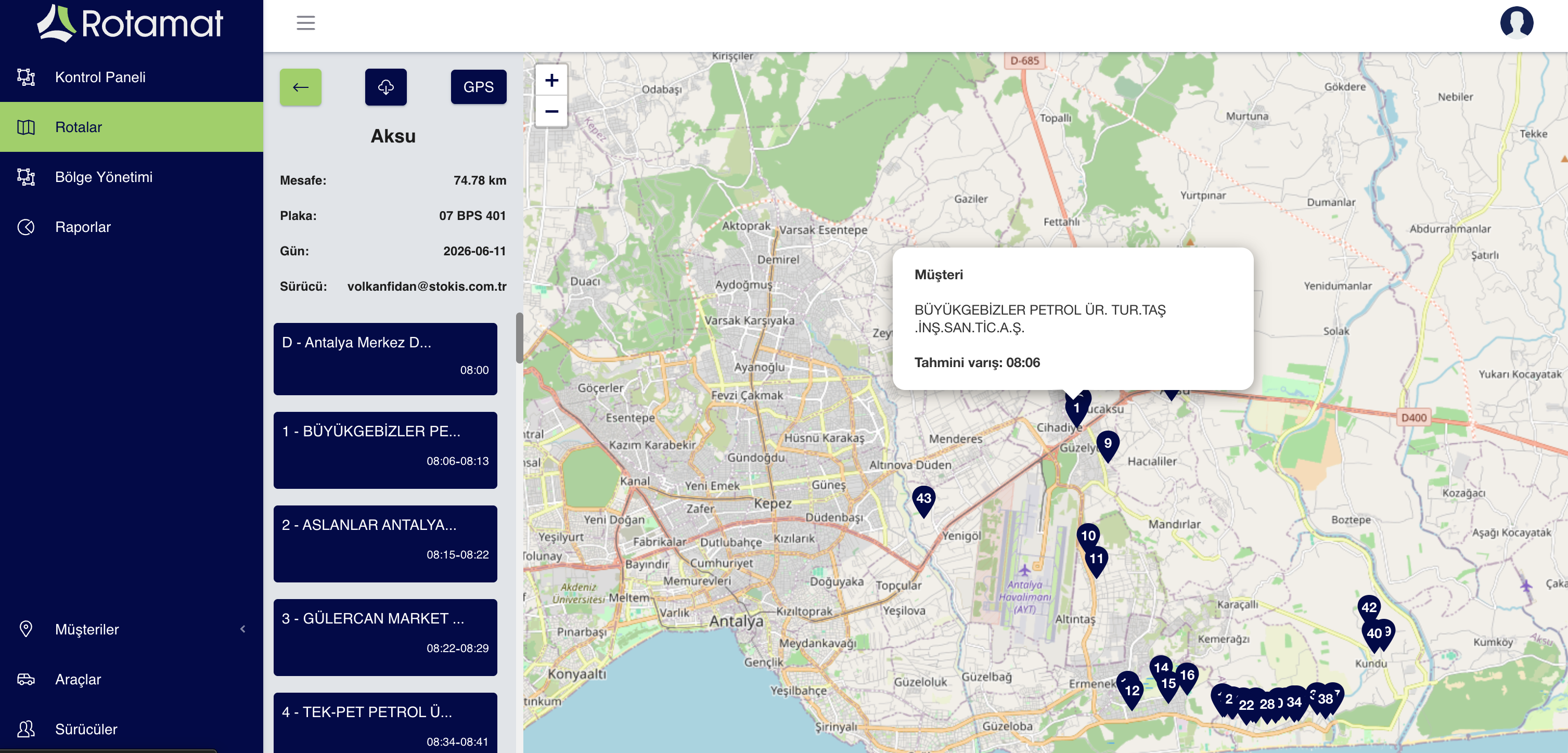
Task: Select Rotalar in the sidebar
Action: pos(132,127)
